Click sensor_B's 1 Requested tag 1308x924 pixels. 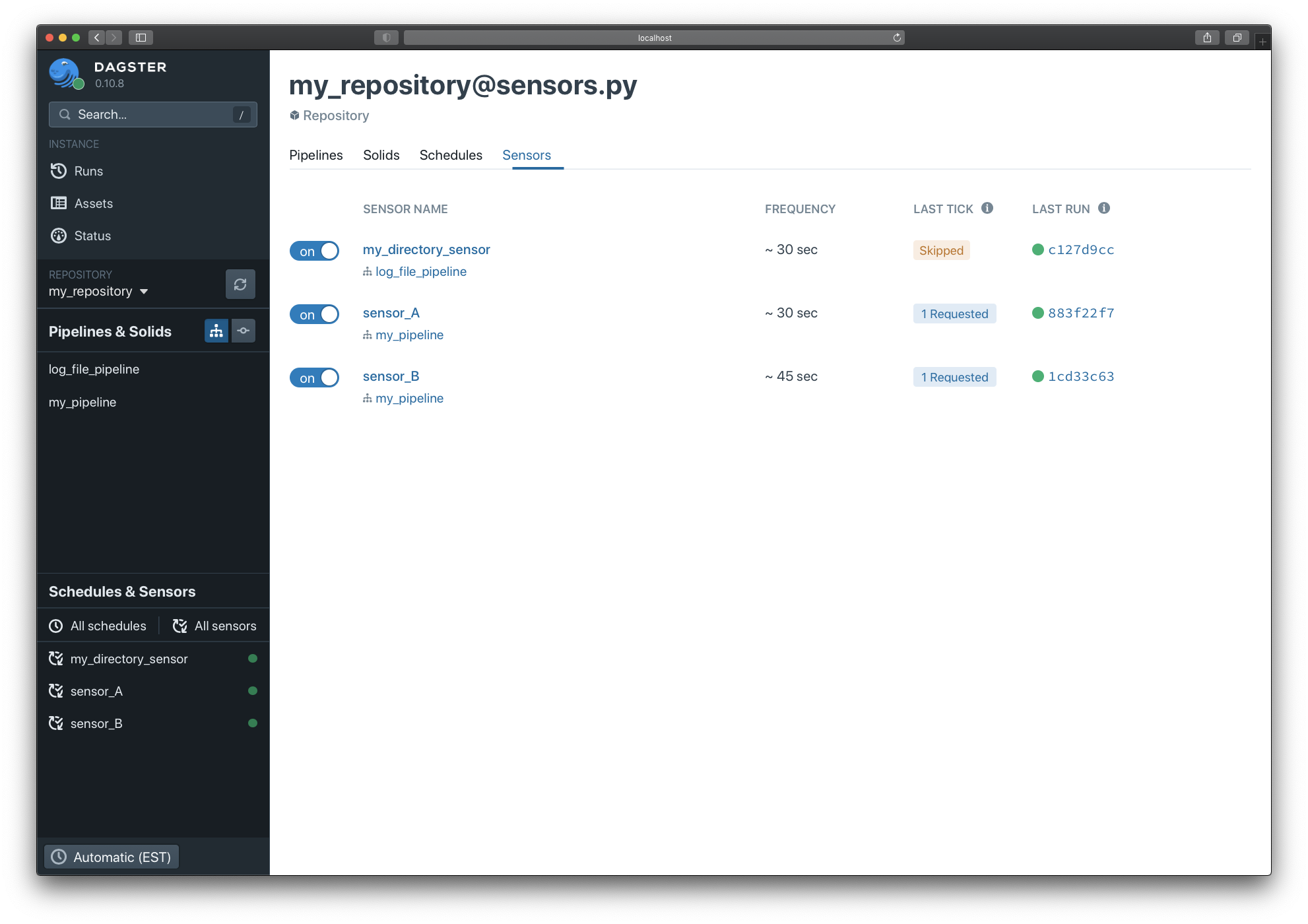coord(954,377)
